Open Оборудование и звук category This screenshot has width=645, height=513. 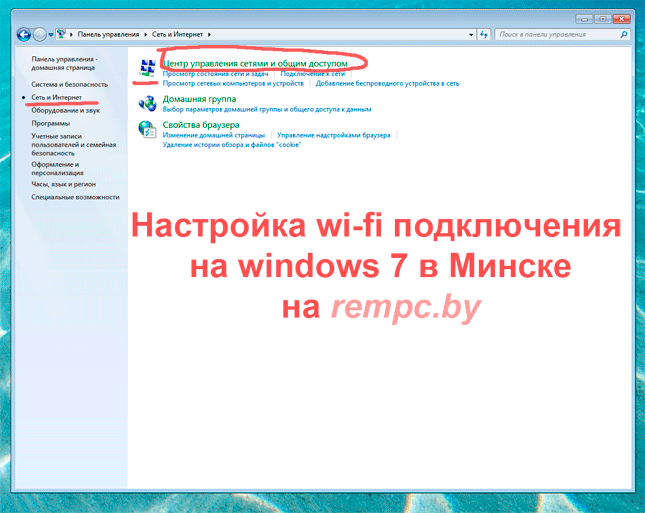66,111
